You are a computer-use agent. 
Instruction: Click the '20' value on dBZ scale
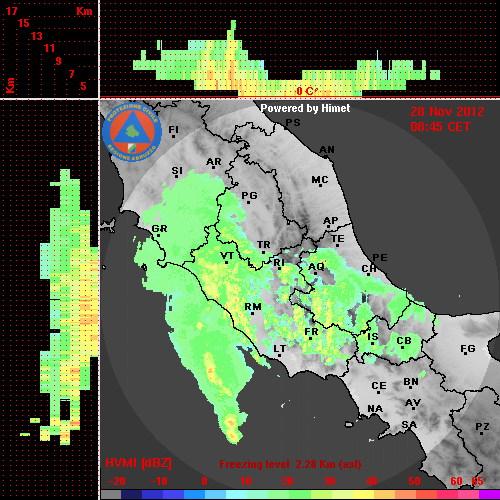pyautogui.click(x=288, y=481)
